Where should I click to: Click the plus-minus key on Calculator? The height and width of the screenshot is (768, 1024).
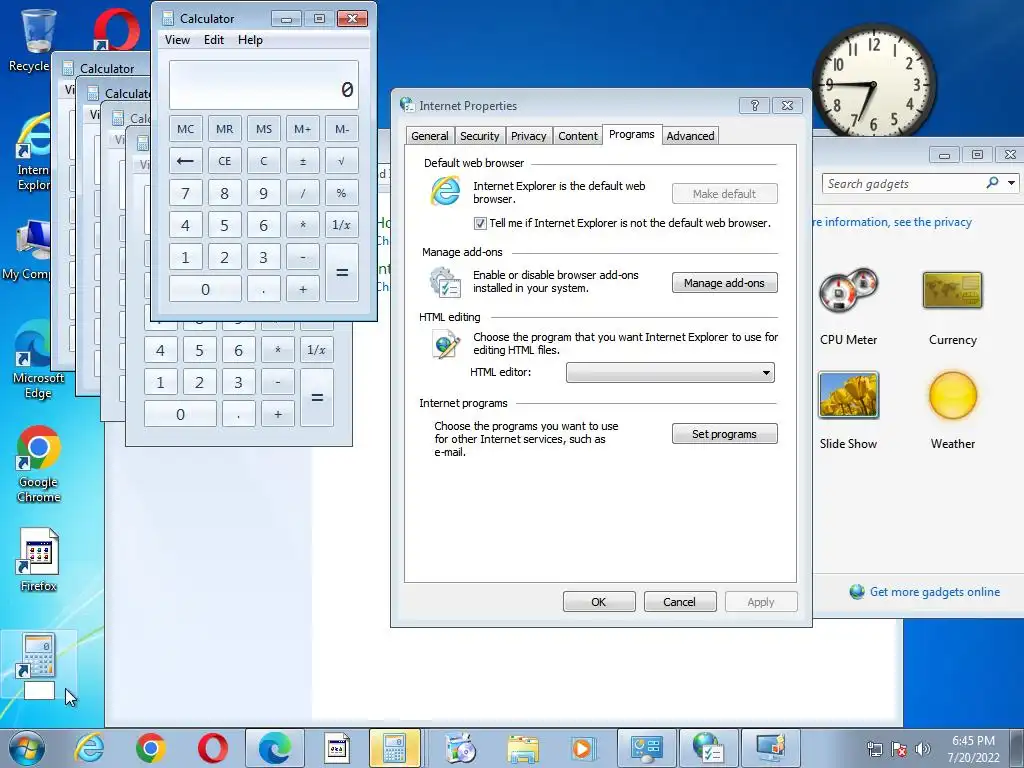302,161
